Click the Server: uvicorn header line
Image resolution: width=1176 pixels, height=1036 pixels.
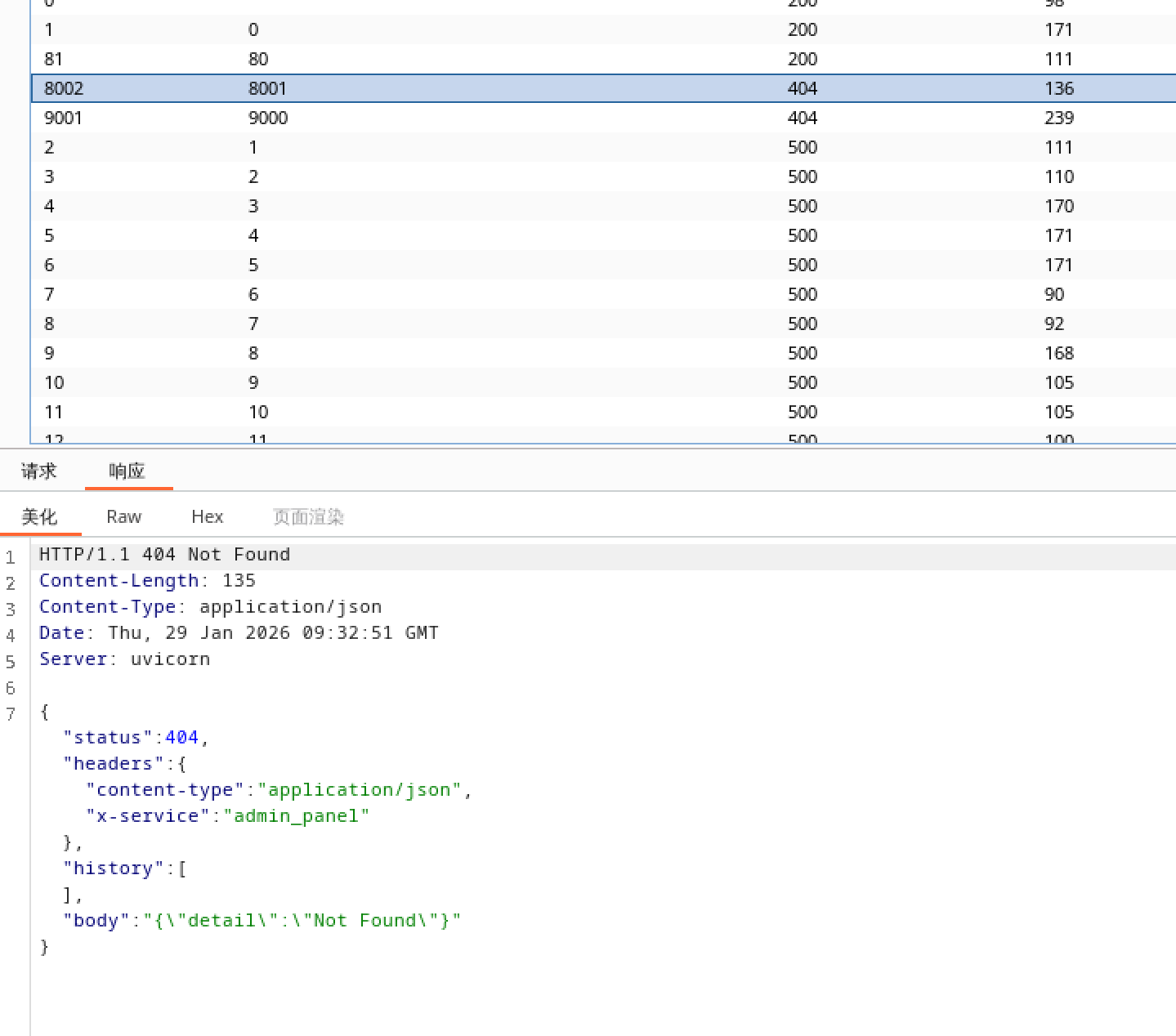[124, 659]
